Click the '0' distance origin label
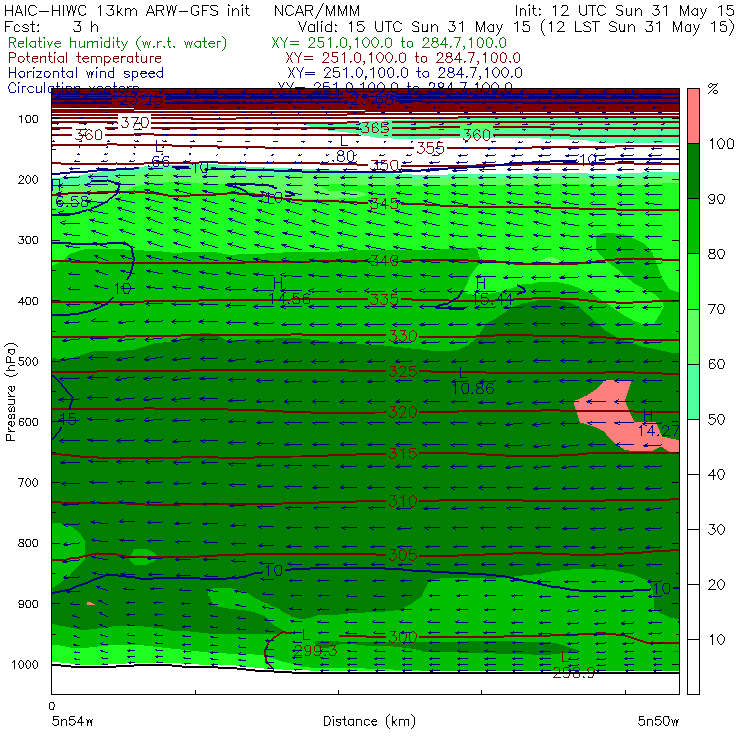The image size is (740, 740). point(52,706)
